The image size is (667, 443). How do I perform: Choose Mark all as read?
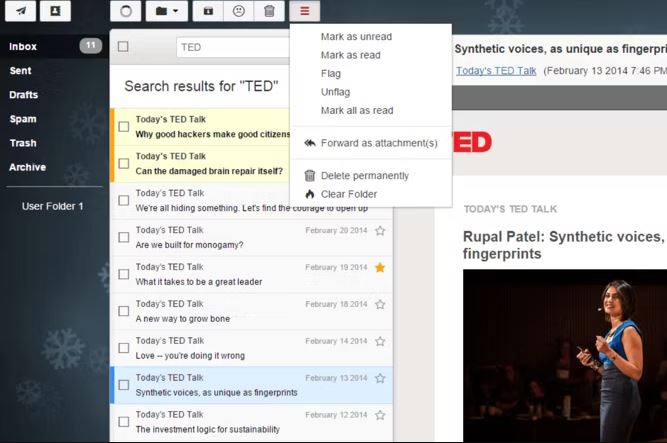pos(357,110)
